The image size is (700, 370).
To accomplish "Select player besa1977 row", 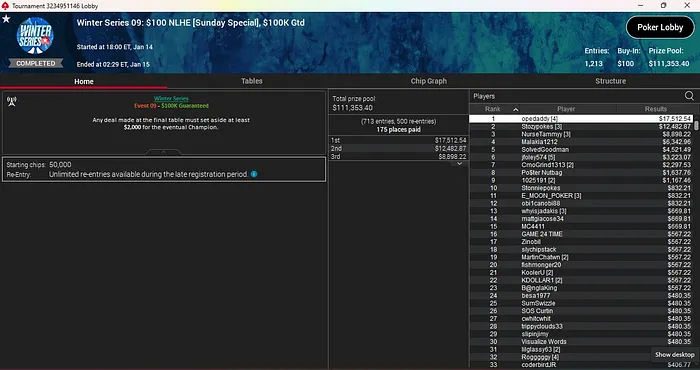I will tap(581, 295).
